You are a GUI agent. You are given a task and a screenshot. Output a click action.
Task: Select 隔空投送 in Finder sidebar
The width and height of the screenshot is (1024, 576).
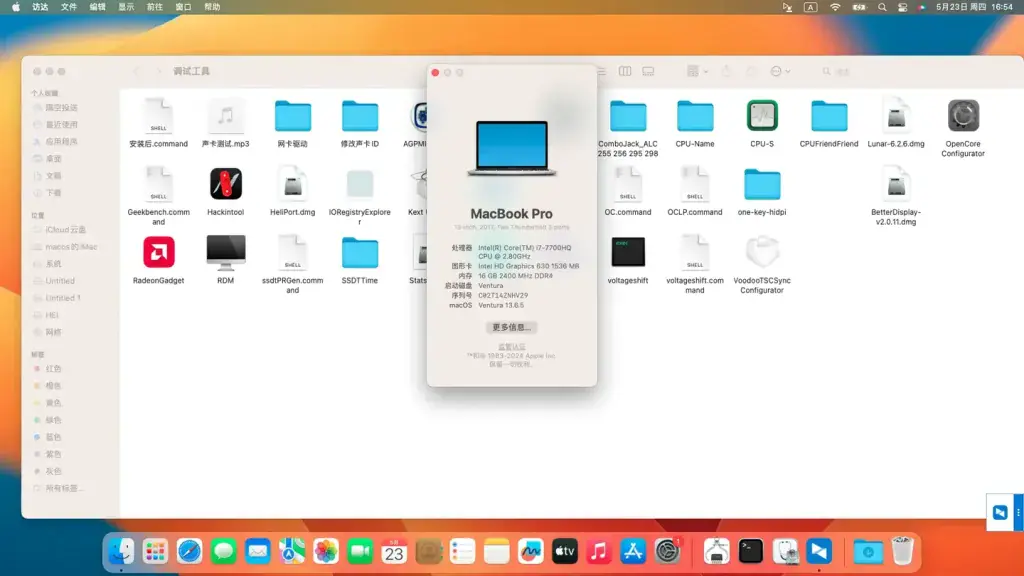[61, 107]
